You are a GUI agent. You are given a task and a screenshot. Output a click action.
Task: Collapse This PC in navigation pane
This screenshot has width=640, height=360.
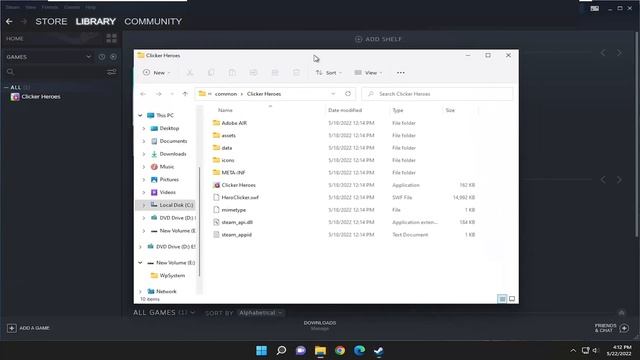(140, 116)
